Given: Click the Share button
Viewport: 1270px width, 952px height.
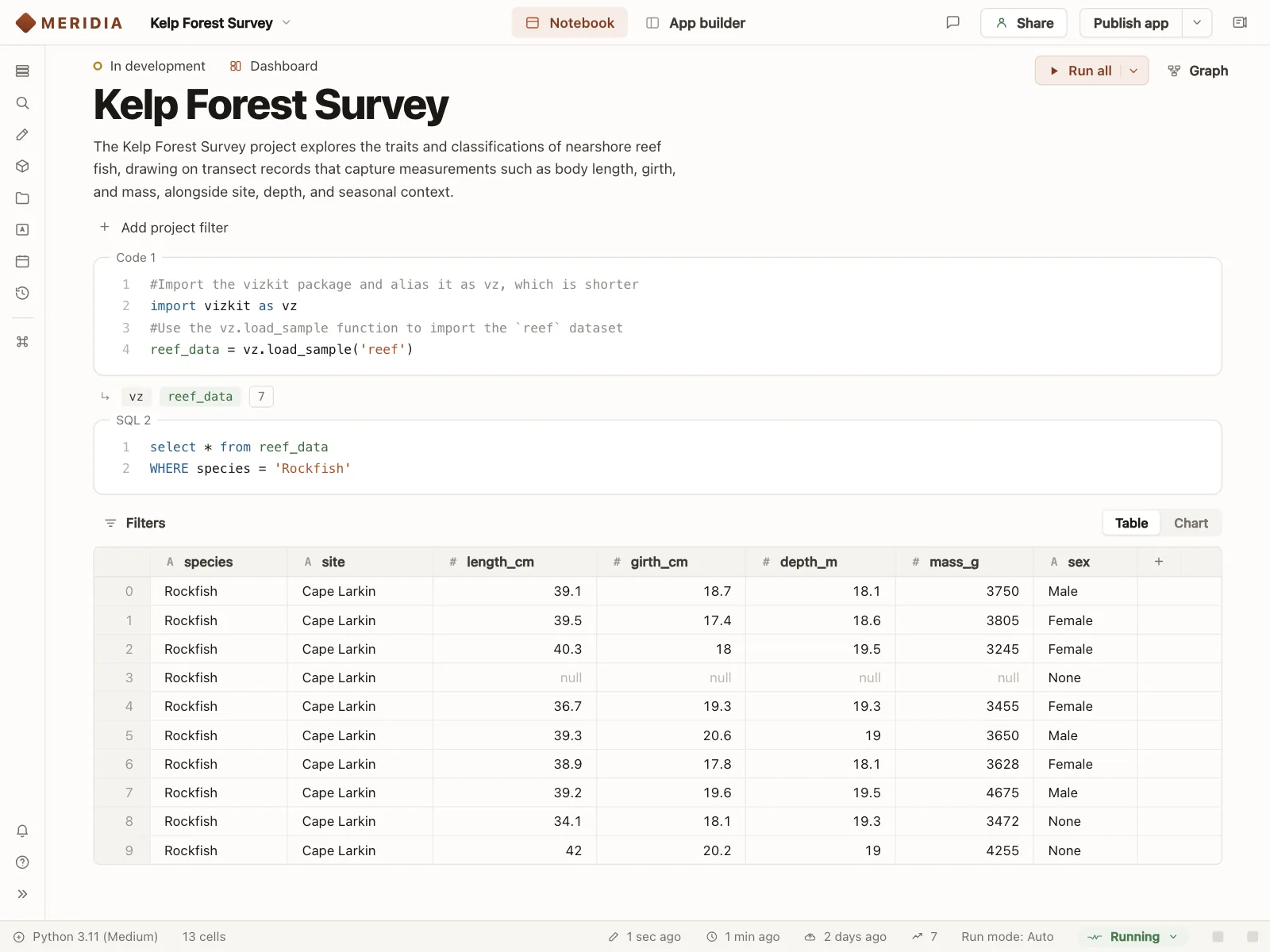Looking at the screenshot, I should tap(1024, 23).
